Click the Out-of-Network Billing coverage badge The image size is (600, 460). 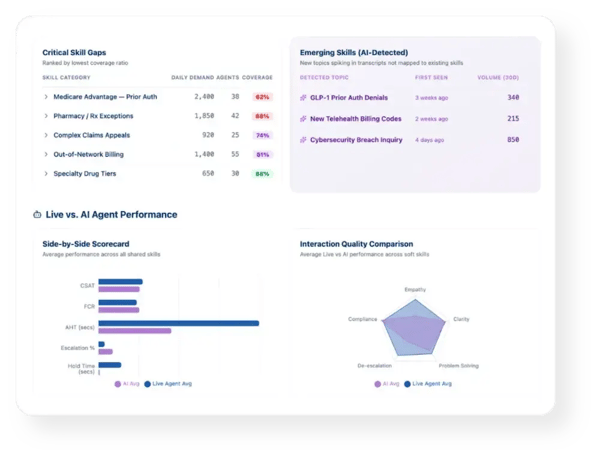262,154
